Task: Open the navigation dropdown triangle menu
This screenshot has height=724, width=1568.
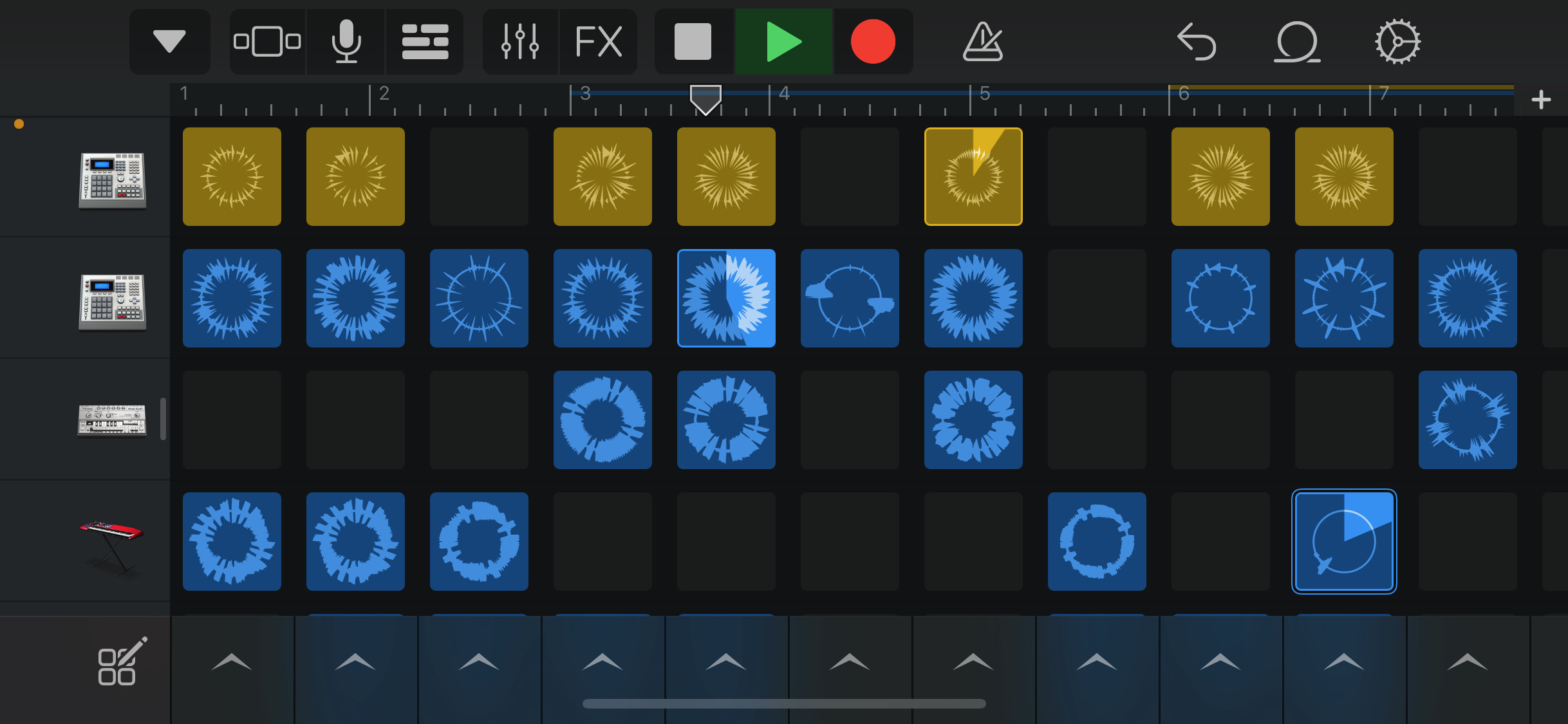Action: 169,42
